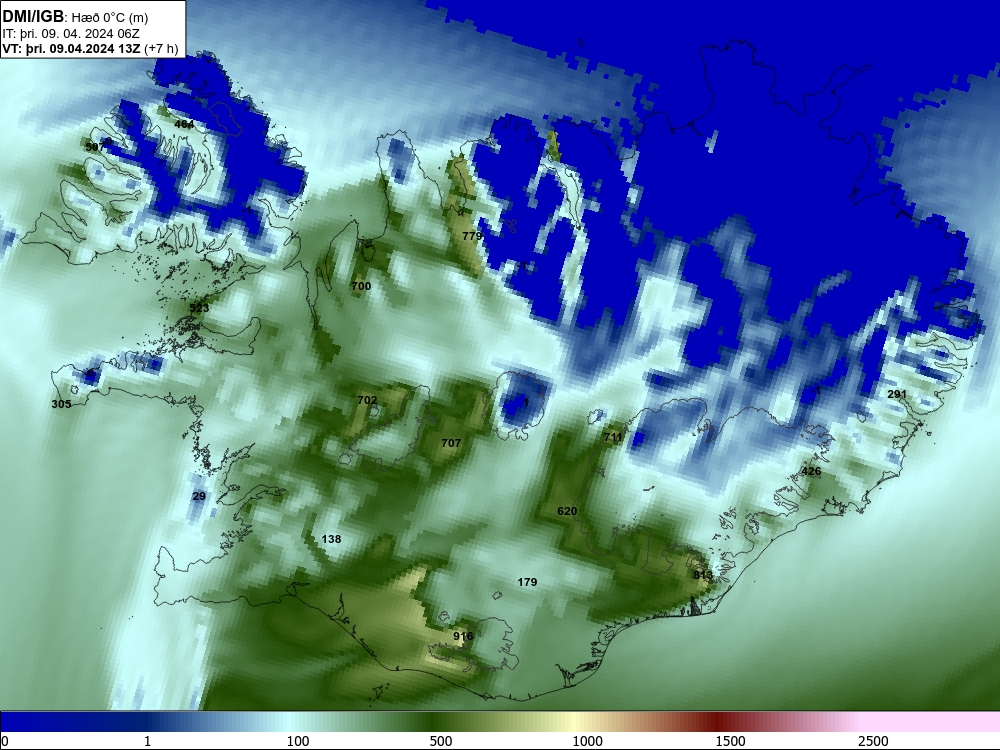Select the IT initialization time line
The image size is (1000, 750).
pos(71,34)
